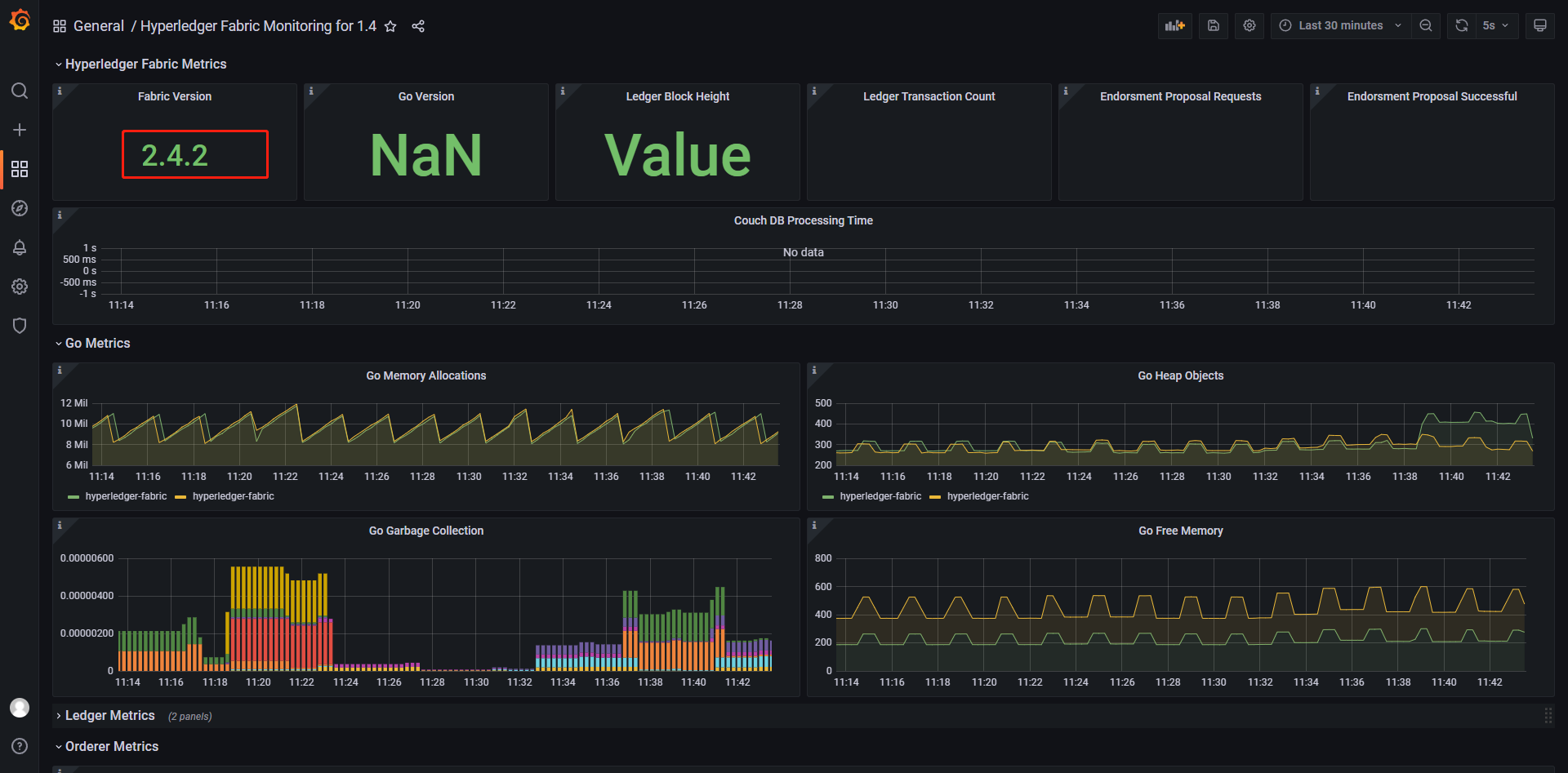This screenshot has height=773, width=1568.
Task: Star this dashboard as favorite
Action: pyautogui.click(x=390, y=26)
